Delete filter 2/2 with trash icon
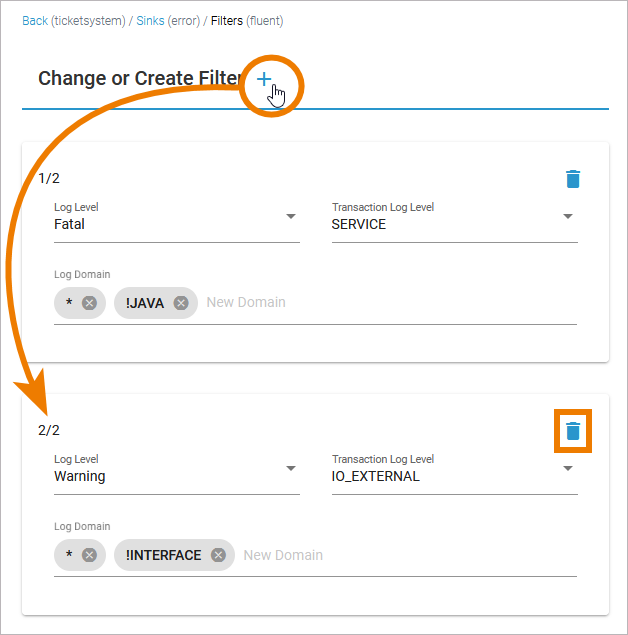 [573, 431]
